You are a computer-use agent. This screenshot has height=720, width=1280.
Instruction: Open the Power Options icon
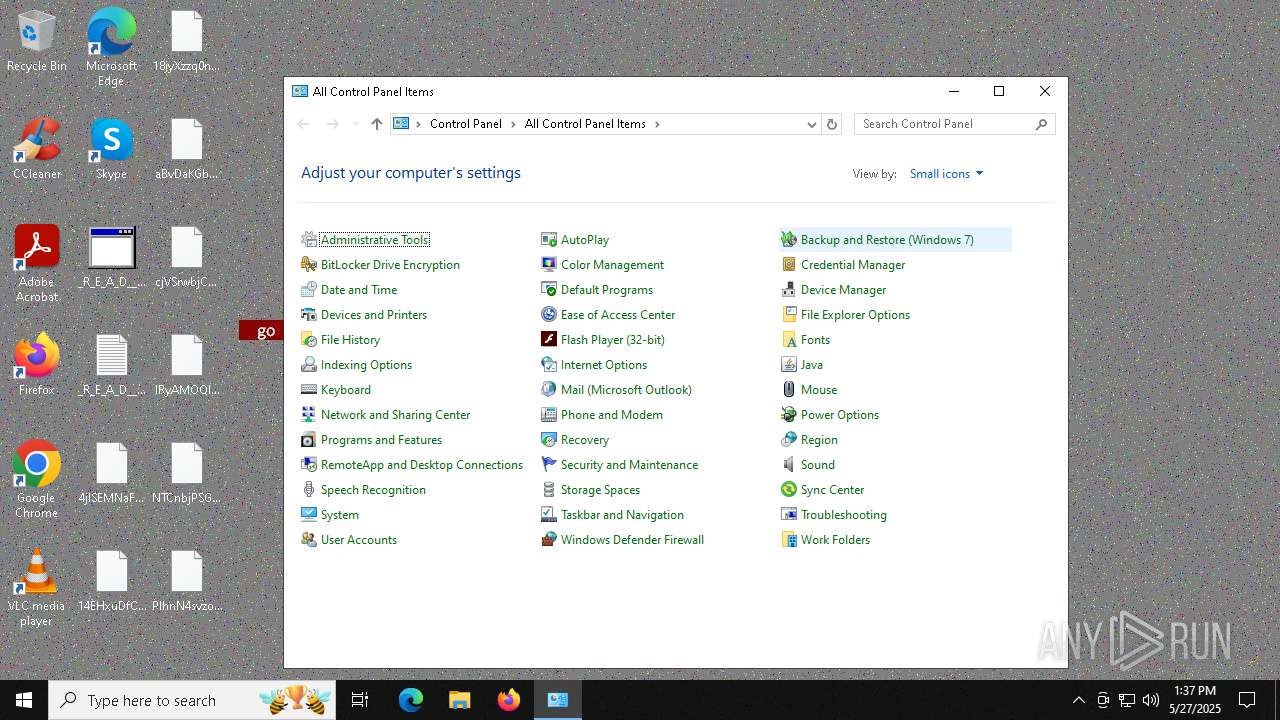[789, 415]
